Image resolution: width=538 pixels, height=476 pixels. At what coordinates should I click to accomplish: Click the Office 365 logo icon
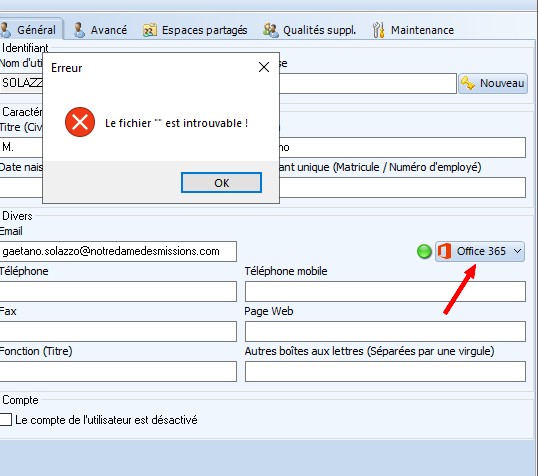point(444,251)
